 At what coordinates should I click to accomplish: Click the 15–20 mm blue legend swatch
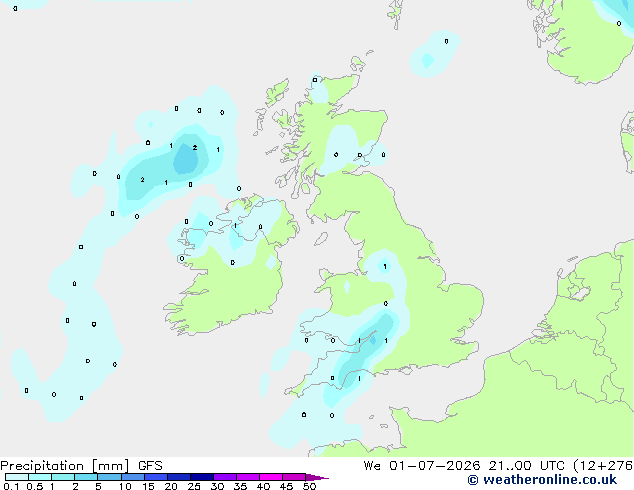(156, 477)
